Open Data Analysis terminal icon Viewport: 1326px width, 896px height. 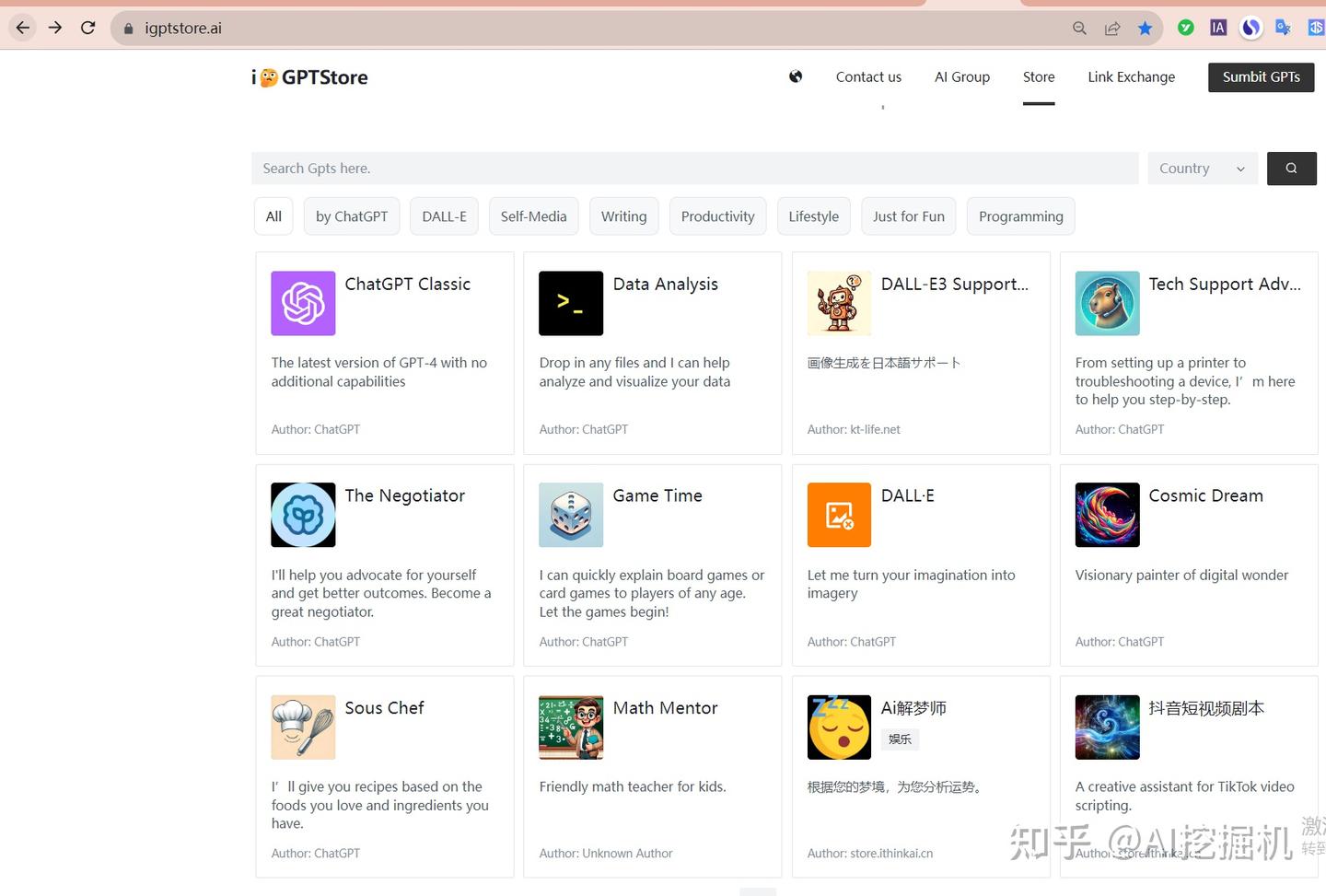click(571, 303)
